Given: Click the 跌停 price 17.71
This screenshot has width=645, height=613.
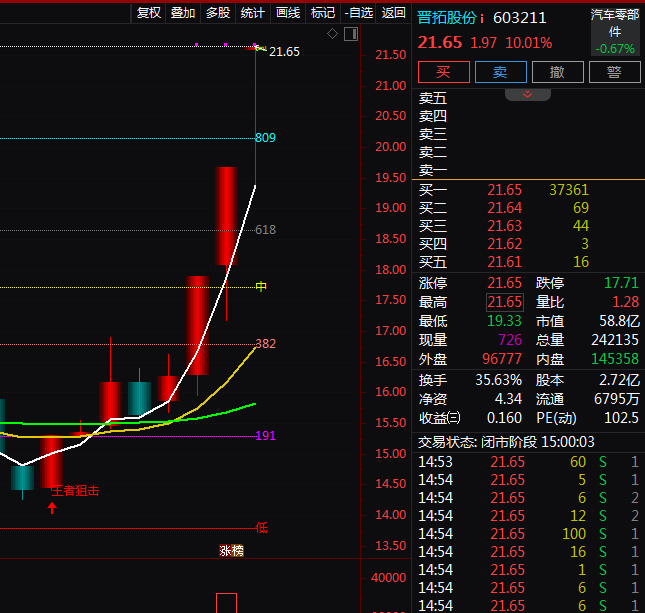Looking at the screenshot, I should tap(621, 283).
